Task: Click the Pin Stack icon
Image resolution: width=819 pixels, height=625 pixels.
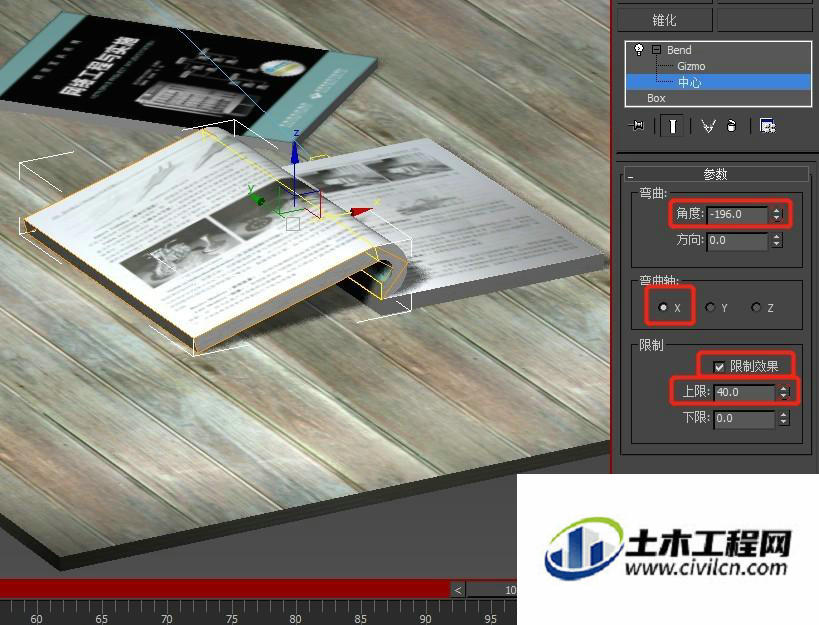Action: [638, 126]
